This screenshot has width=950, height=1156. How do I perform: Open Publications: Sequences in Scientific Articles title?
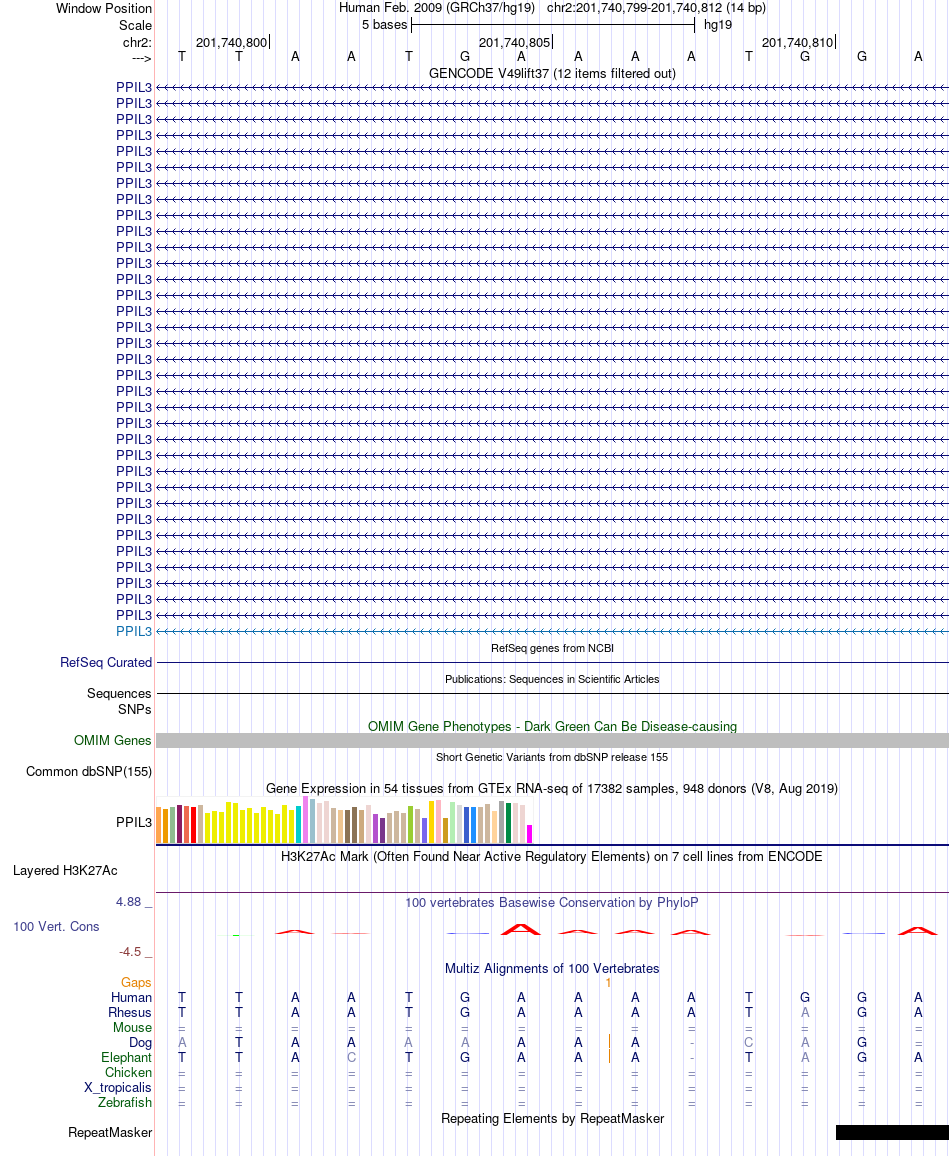click(552, 679)
